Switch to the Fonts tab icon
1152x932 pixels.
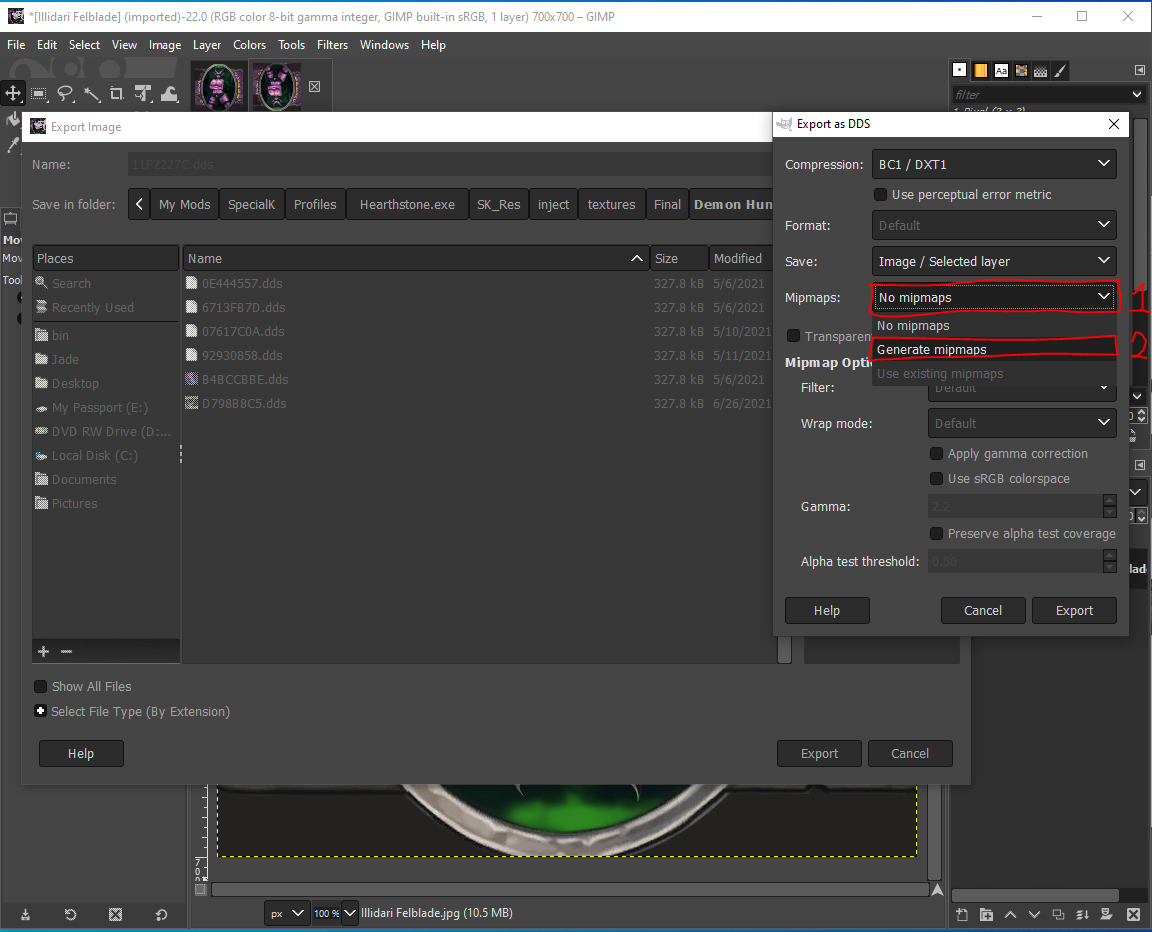pyautogui.click(x=1001, y=70)
